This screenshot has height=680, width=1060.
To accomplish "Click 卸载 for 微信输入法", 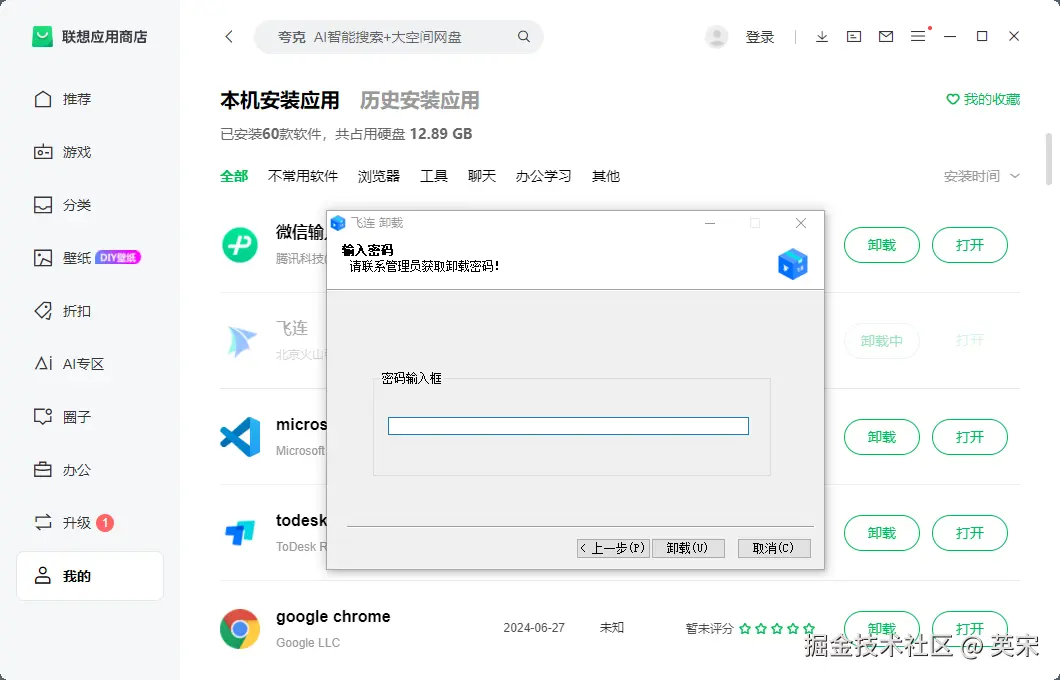I will pos(882,245).
